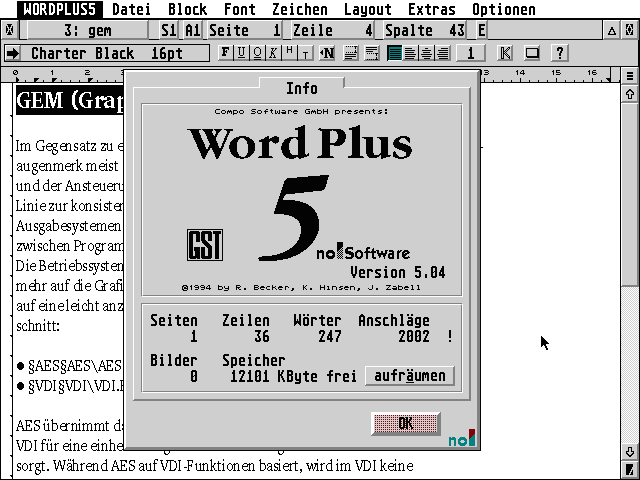Click the line starting 'sorgt. Während AES'

pyautogui.click(x=215, y=465)
